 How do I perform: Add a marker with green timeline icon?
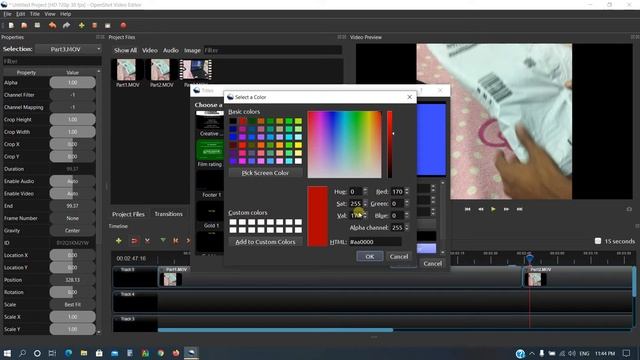[x=163, y=241]
